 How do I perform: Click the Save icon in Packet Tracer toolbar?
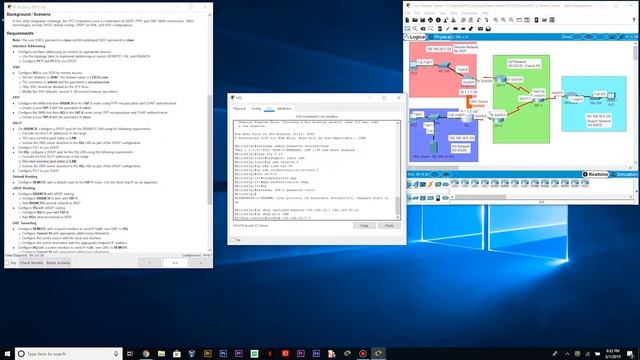[x=422, y=20]
